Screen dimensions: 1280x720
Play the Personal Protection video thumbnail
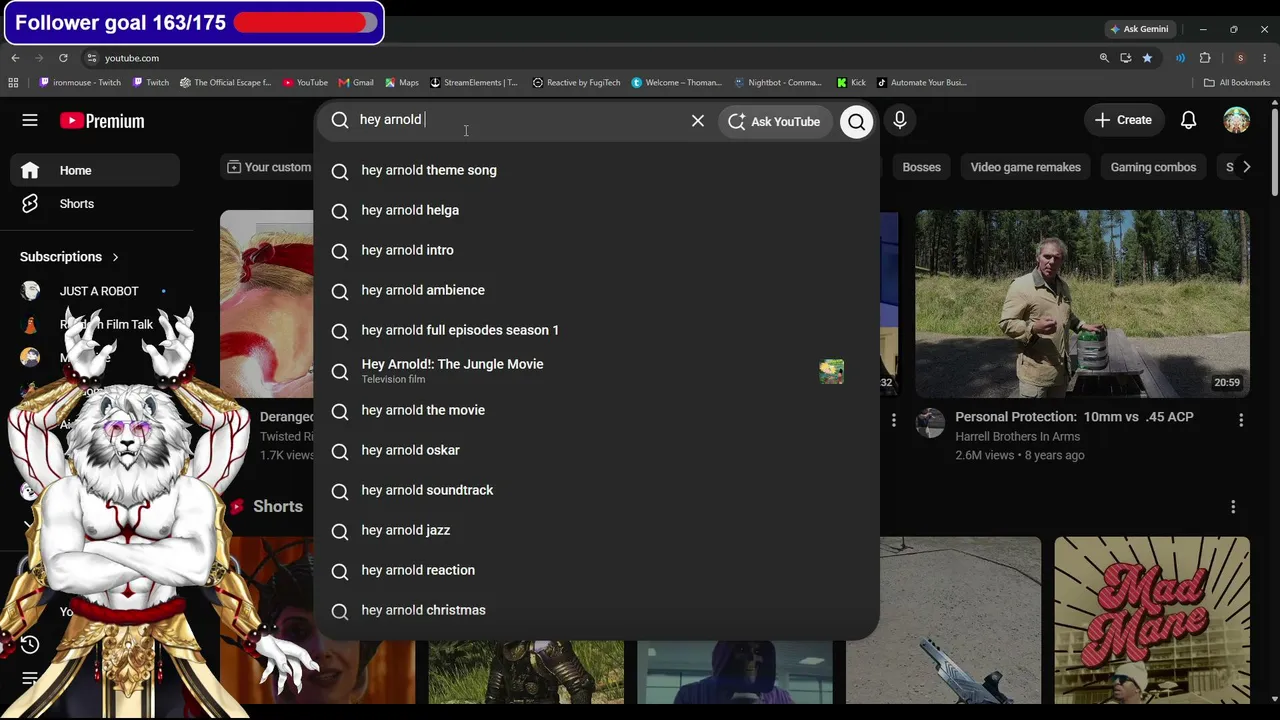[1082, 304]
